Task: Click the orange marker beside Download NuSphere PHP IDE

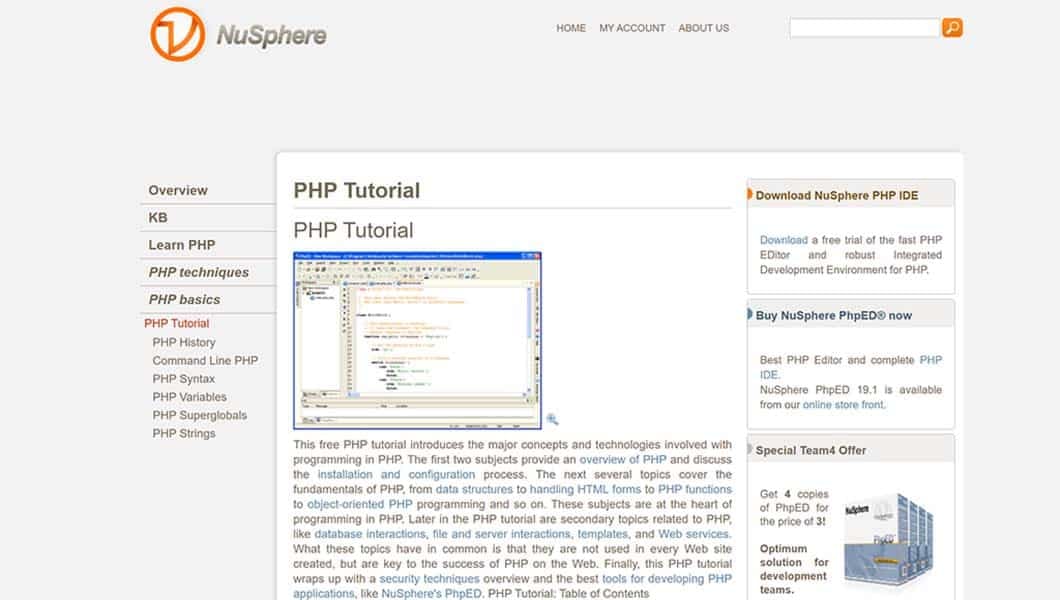Action: coord(749,195)
